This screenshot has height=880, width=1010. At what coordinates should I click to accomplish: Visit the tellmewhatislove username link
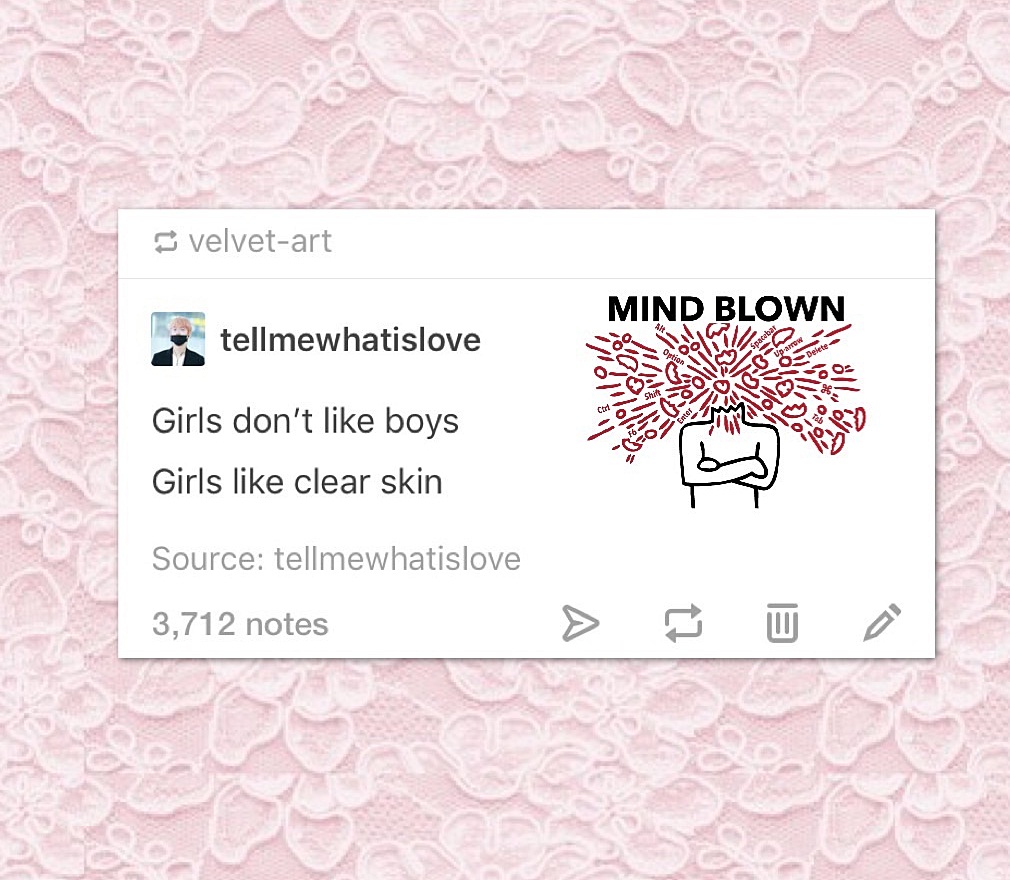coord(350,340)
